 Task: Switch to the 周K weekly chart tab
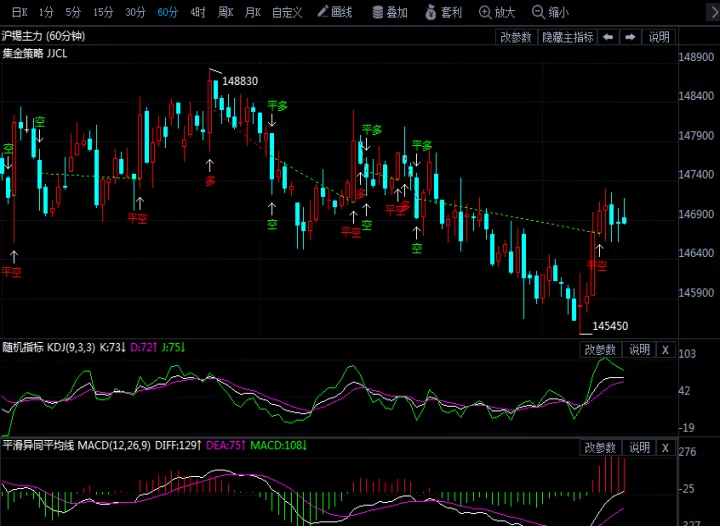pyautogui.click(x=225, y=12)
